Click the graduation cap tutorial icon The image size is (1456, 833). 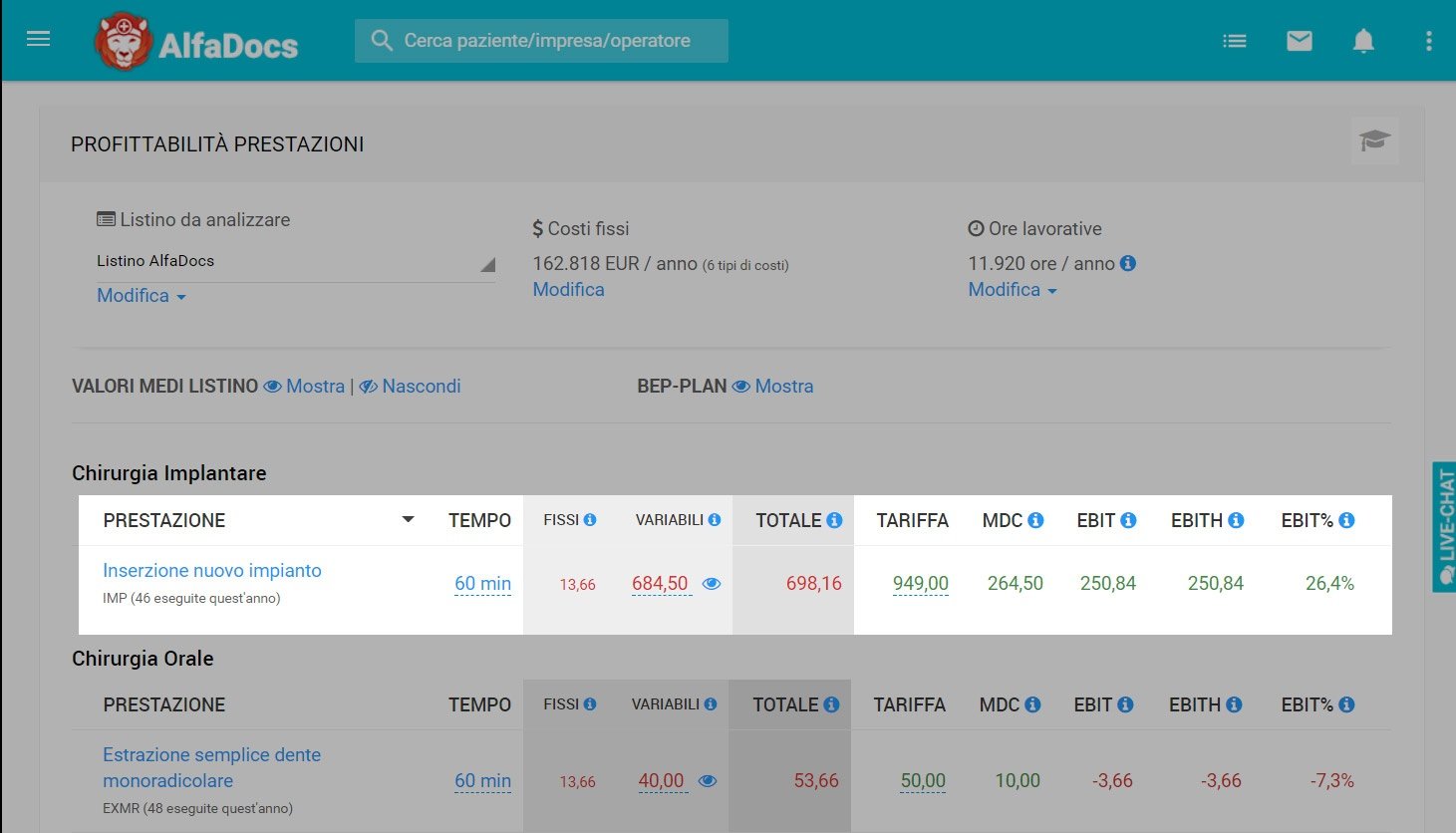pos(1374,140)
